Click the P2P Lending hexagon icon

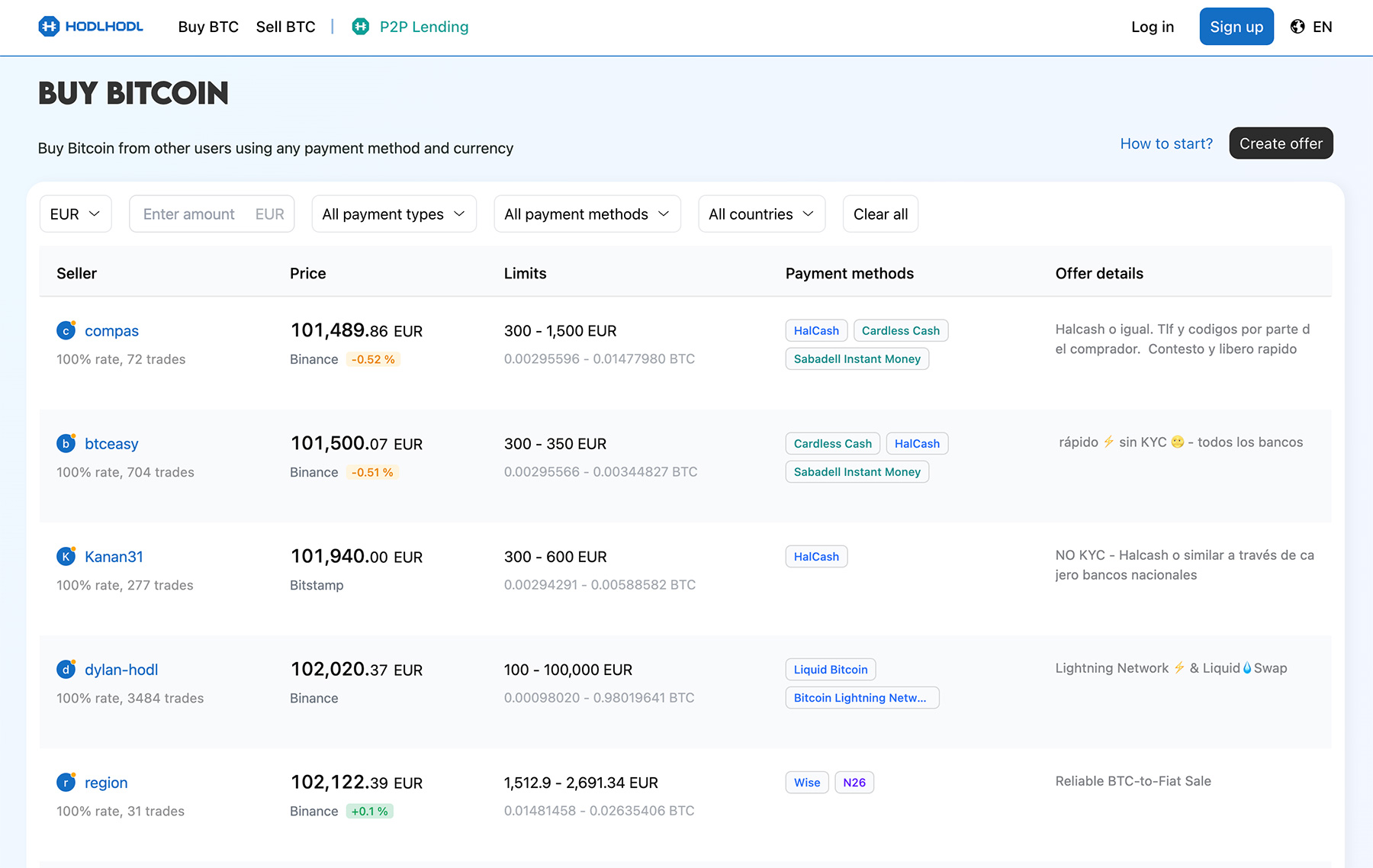click(x=361, y=27)
